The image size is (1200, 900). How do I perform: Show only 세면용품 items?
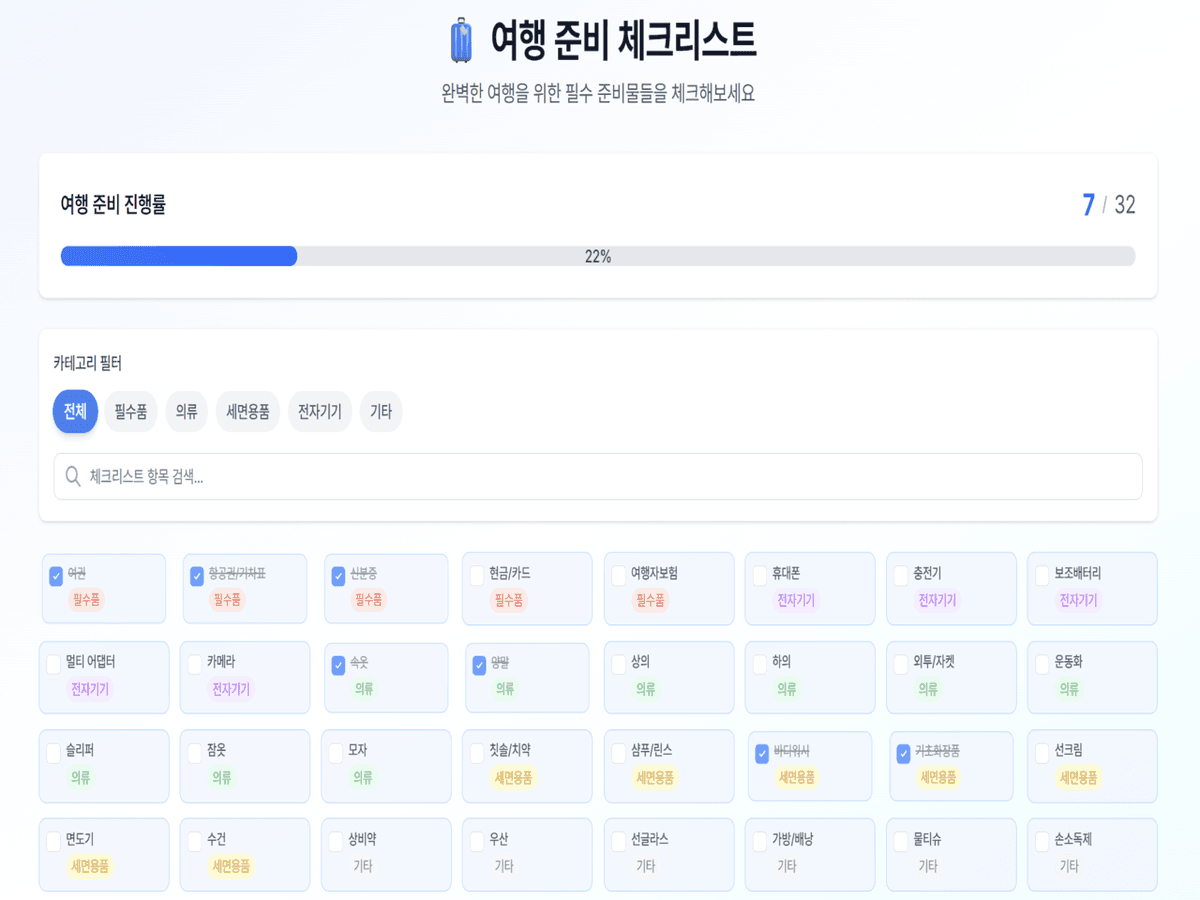pyautogui.click(x=247, y=411)
